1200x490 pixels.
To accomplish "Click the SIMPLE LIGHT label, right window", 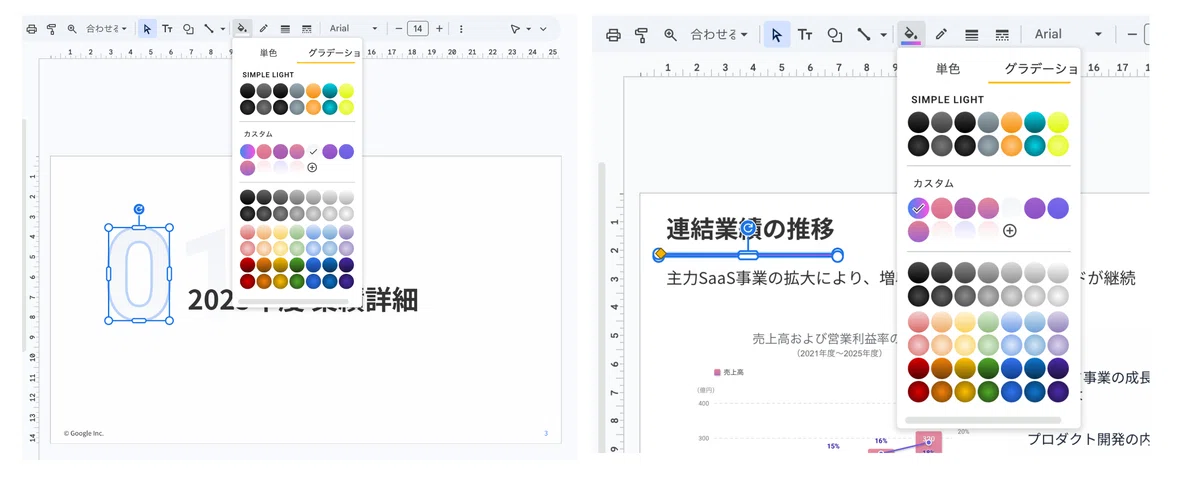I will tap(947, 100).
